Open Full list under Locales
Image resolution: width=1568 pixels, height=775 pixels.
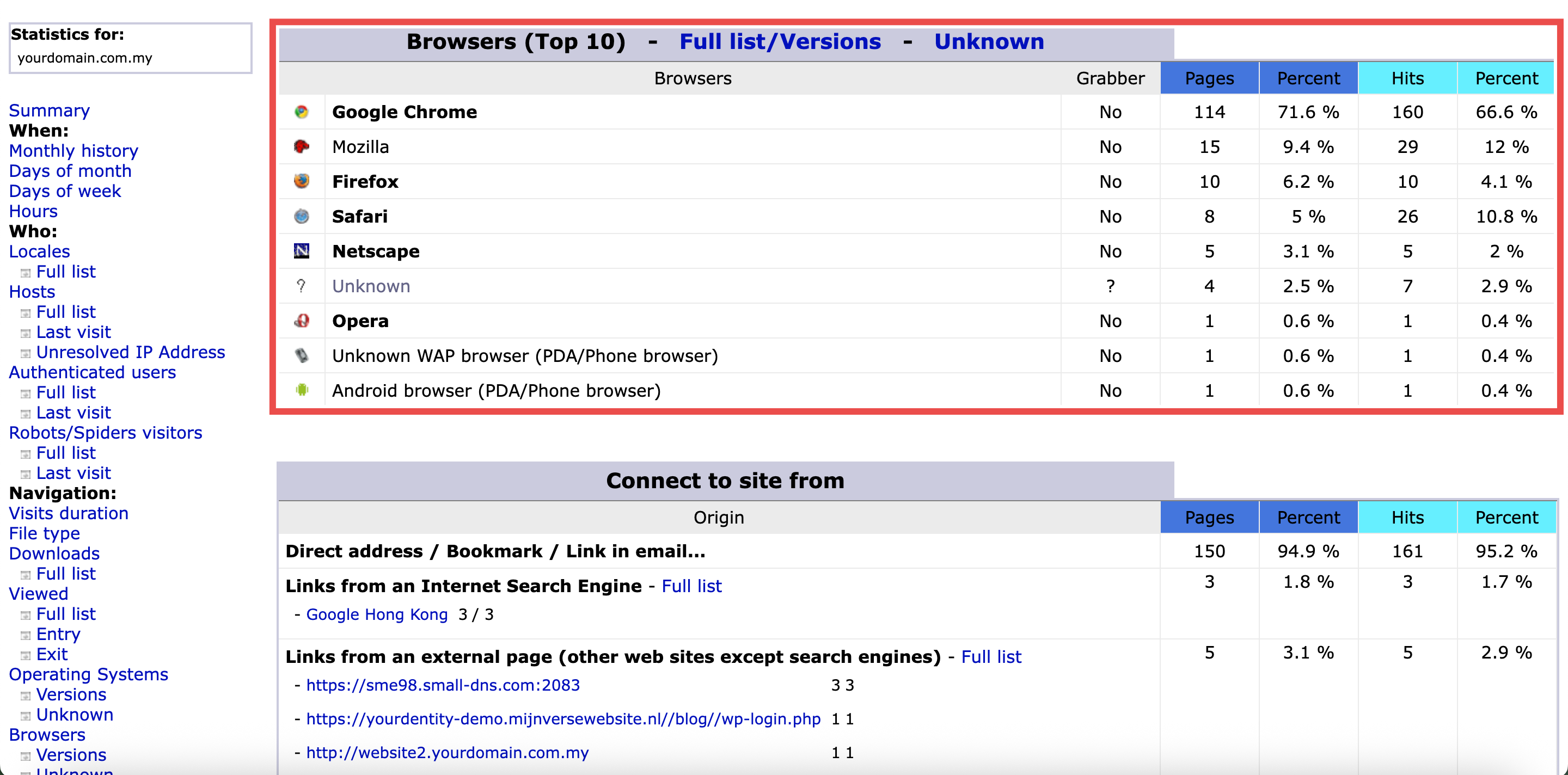pos(66,272)
